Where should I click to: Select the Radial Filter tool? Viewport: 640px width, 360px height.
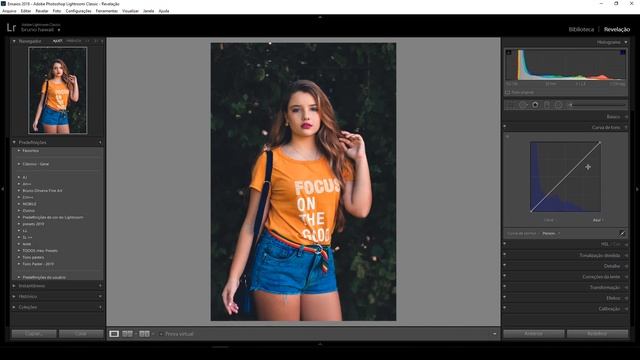[558, 105]
